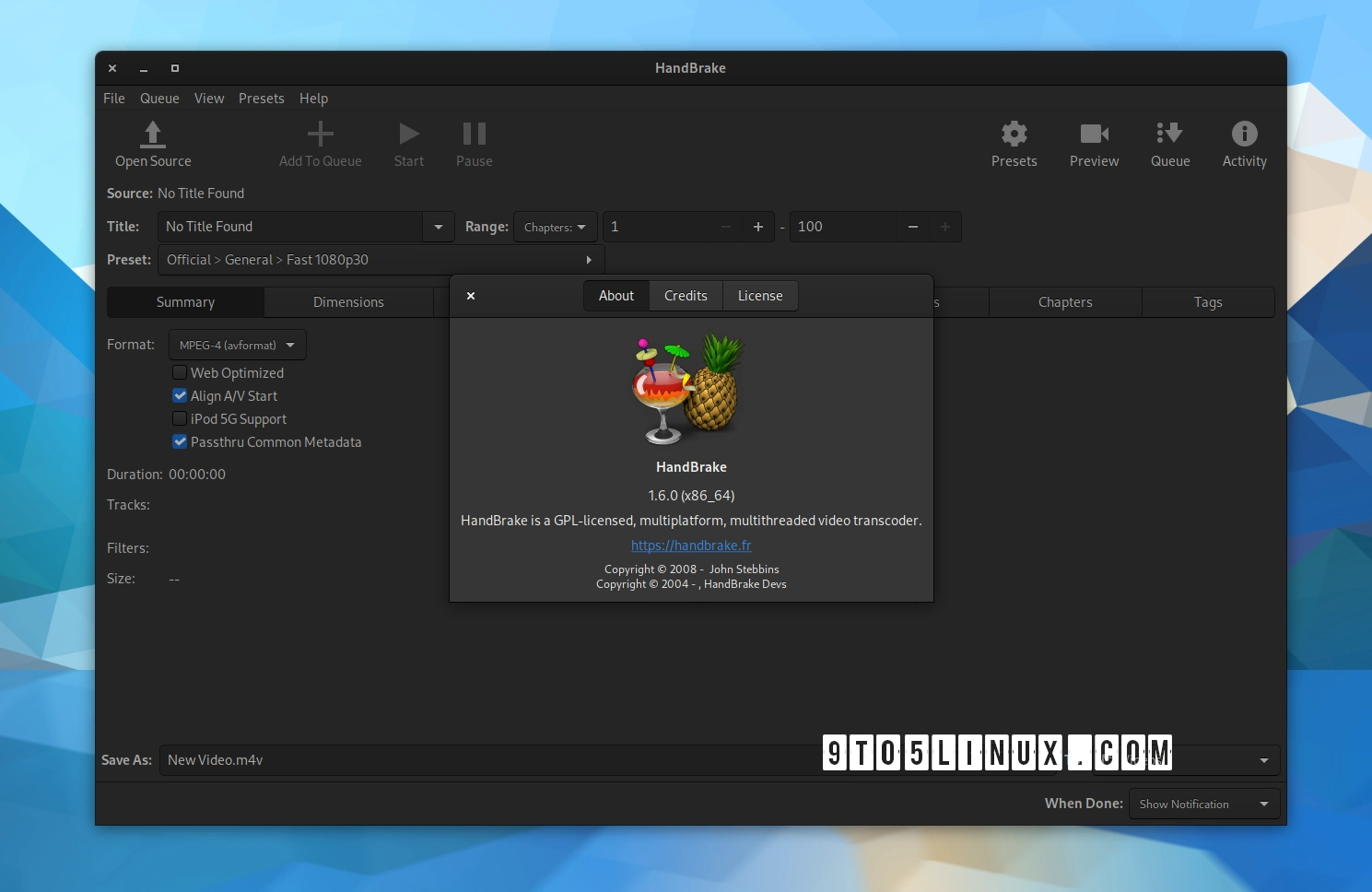
Task: Open the Preview camera icon
Action: coord(1094,135)
